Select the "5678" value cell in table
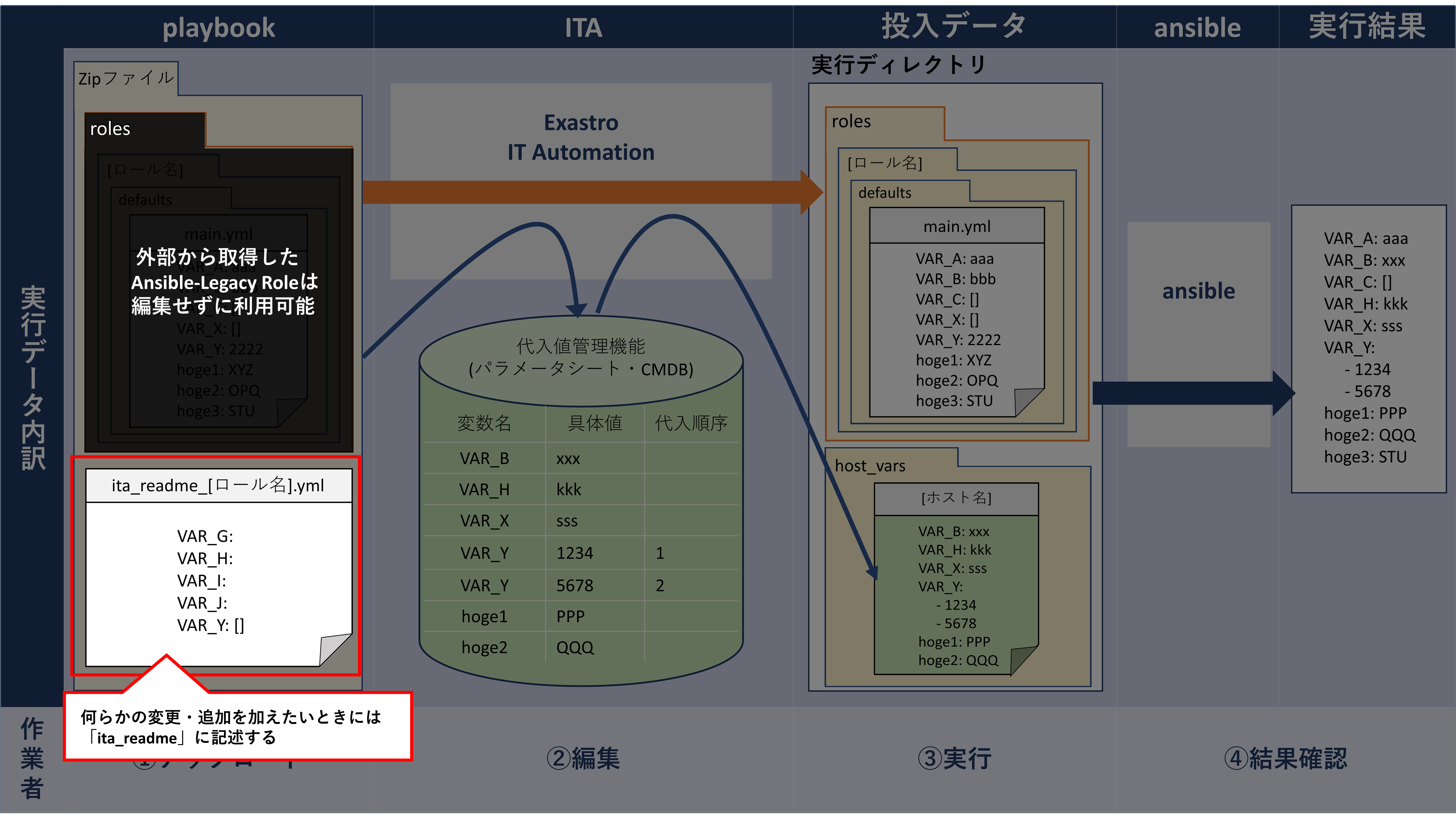This screenshot has height=819, width=1456. coord(575,585)
